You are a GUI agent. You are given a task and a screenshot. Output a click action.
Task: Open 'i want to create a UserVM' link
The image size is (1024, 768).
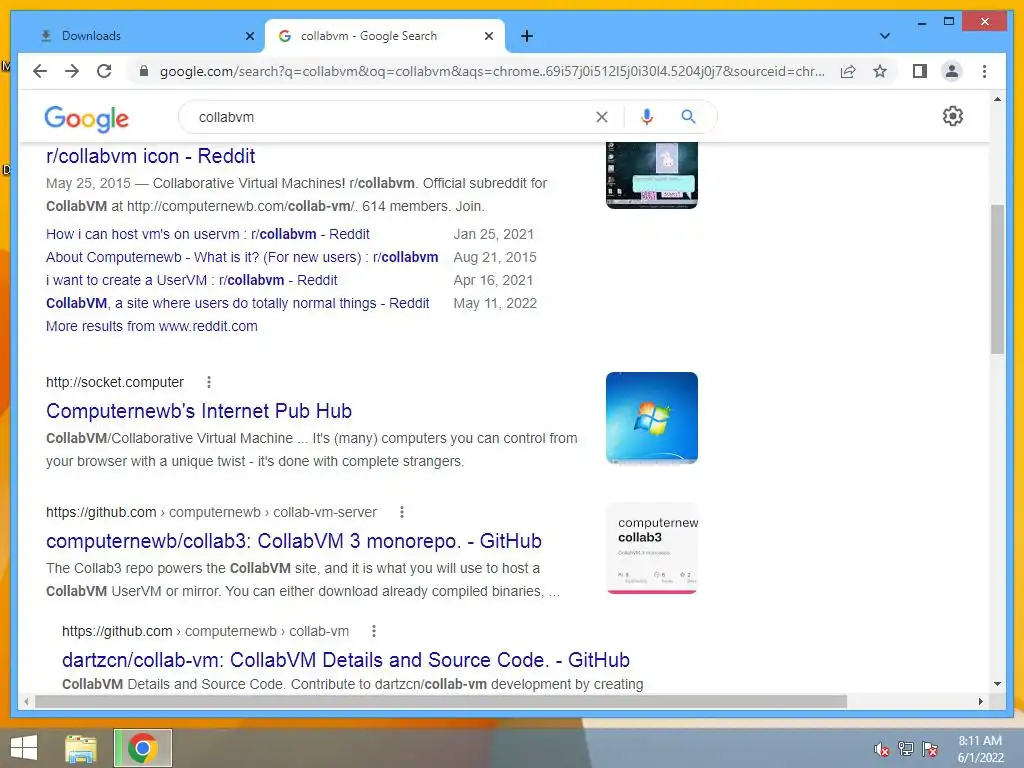191,280
